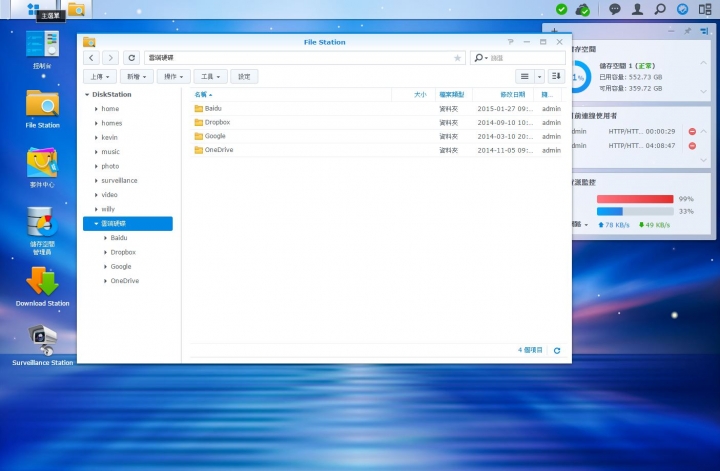Image resolution: width=720 pixels, height=471 pixels.
Task: Sort by the name column header
Action: pos(291,95)
